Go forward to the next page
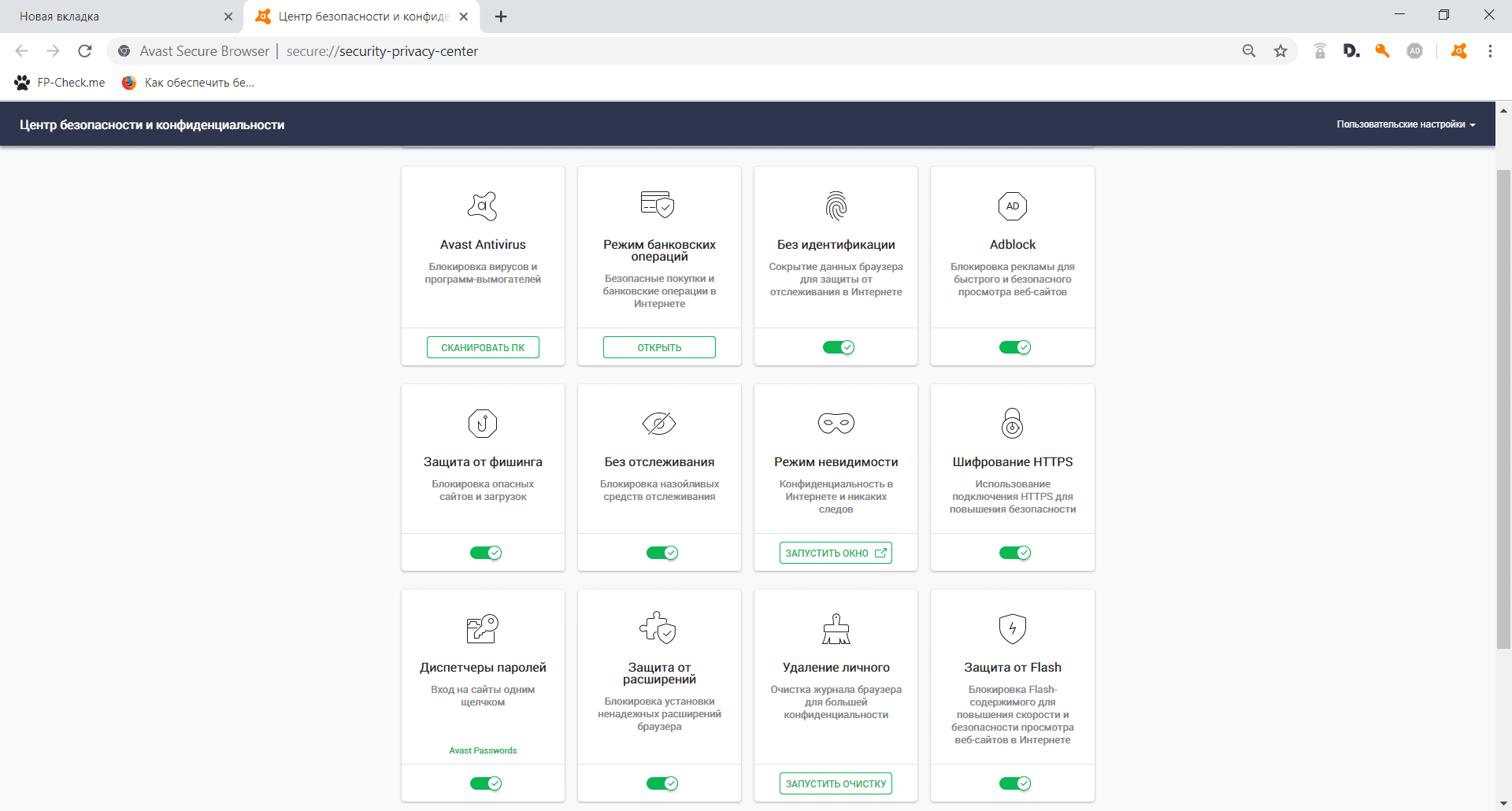 [54, 51]
